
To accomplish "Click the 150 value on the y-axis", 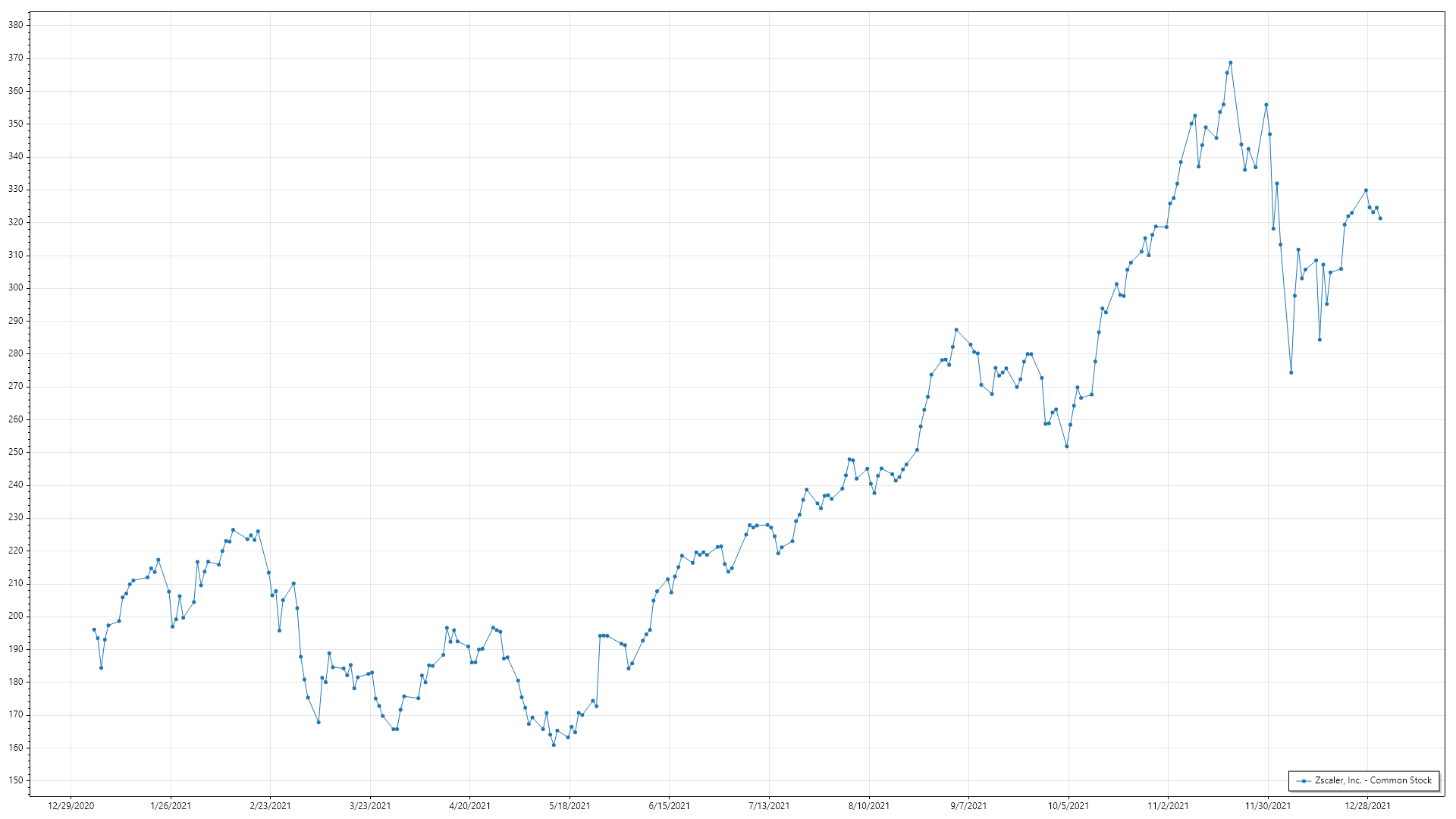I will tap(15, 780).
